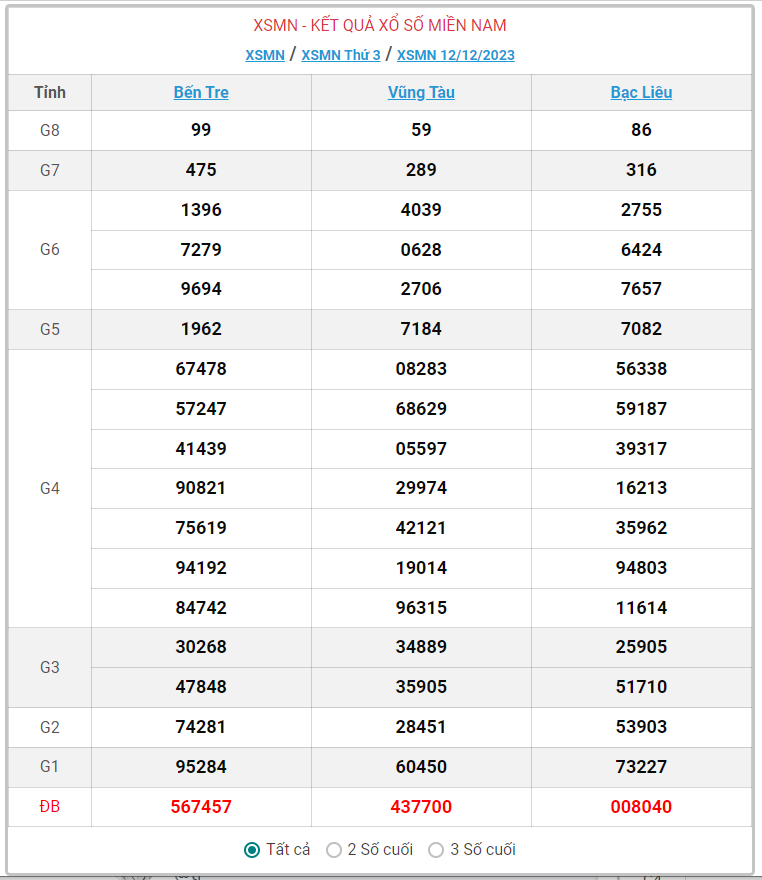The height and width of the screenshot is (880, 762).
Task: Click the G8 result 99 for Bến Tre
Action: click(201, 130)
